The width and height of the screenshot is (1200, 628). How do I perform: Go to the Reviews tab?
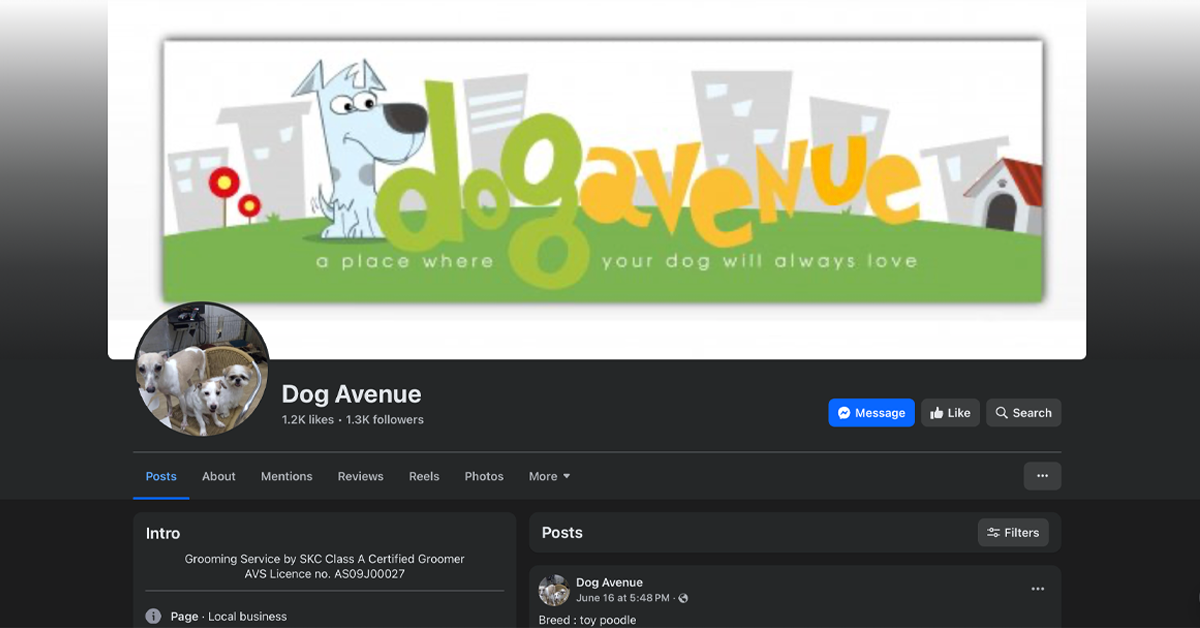coord(361,476)
